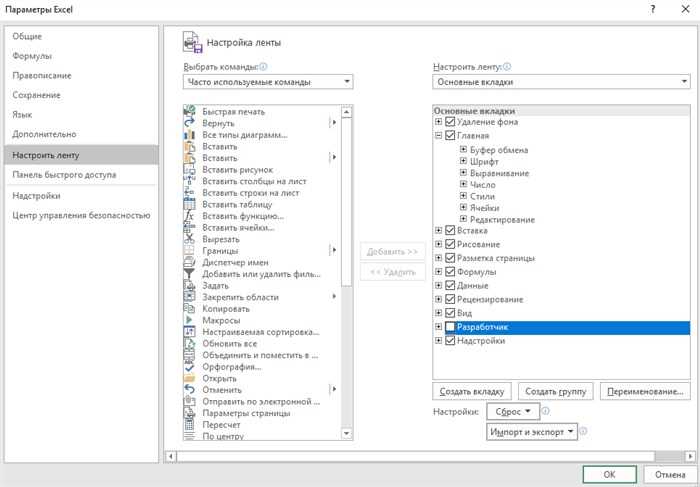Uncheck the Рисование tab checkbox

click(x=450, y=245)
